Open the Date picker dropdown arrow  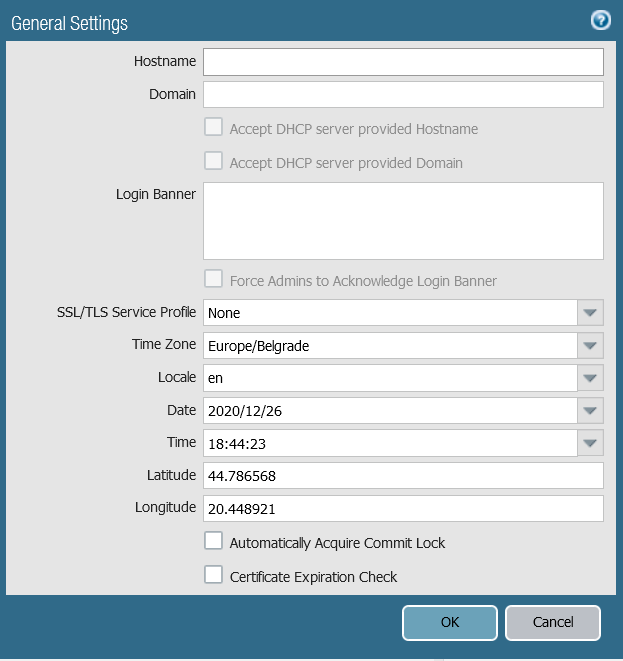click(590, 410)
